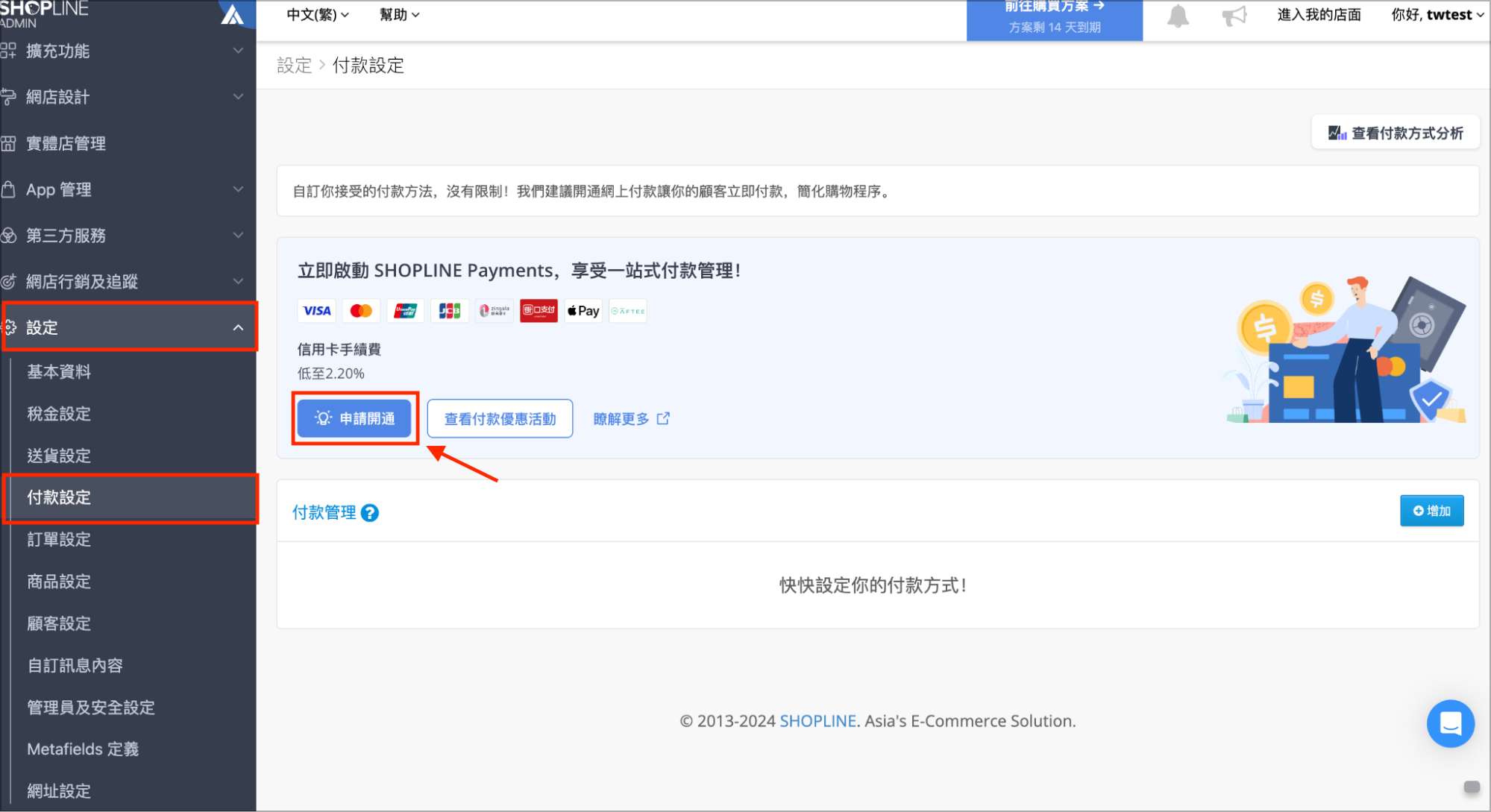Image resolution: width=1491 pixels, height=812 pixels.
Task: Click the SHOPLINE logo triangle icon
Action: point(233,15)
